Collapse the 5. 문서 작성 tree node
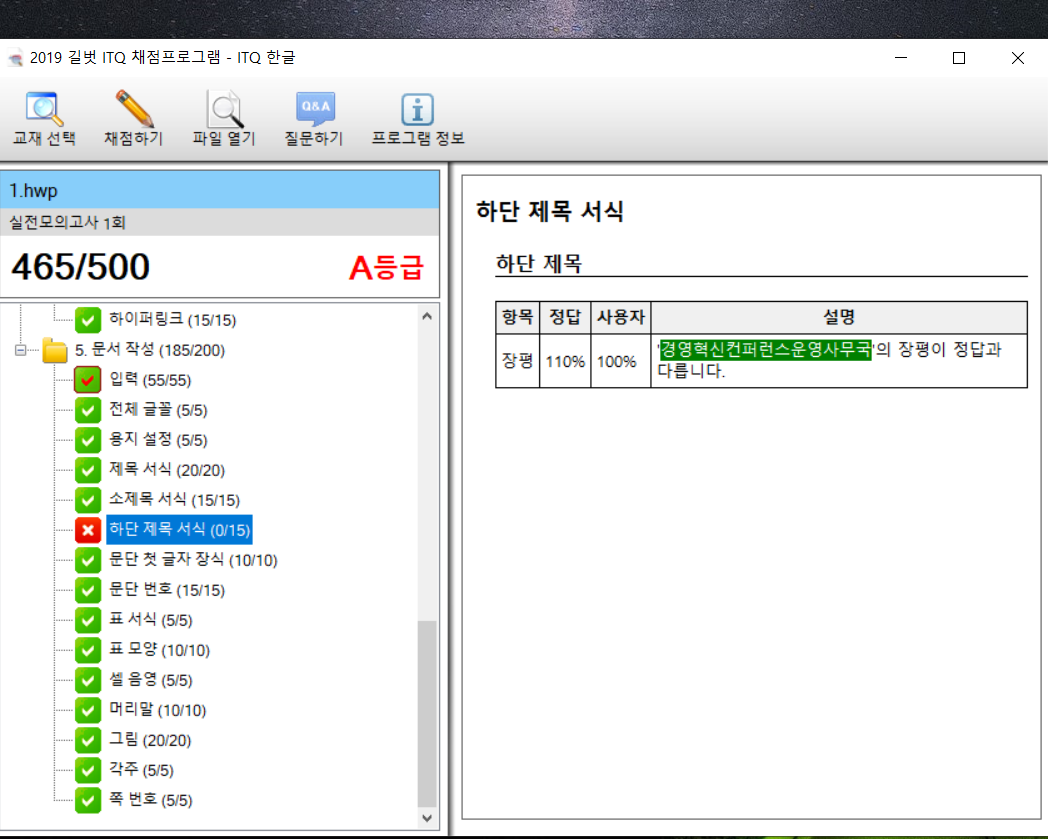This screenshot has width=1048, height=839. (21, 350)
